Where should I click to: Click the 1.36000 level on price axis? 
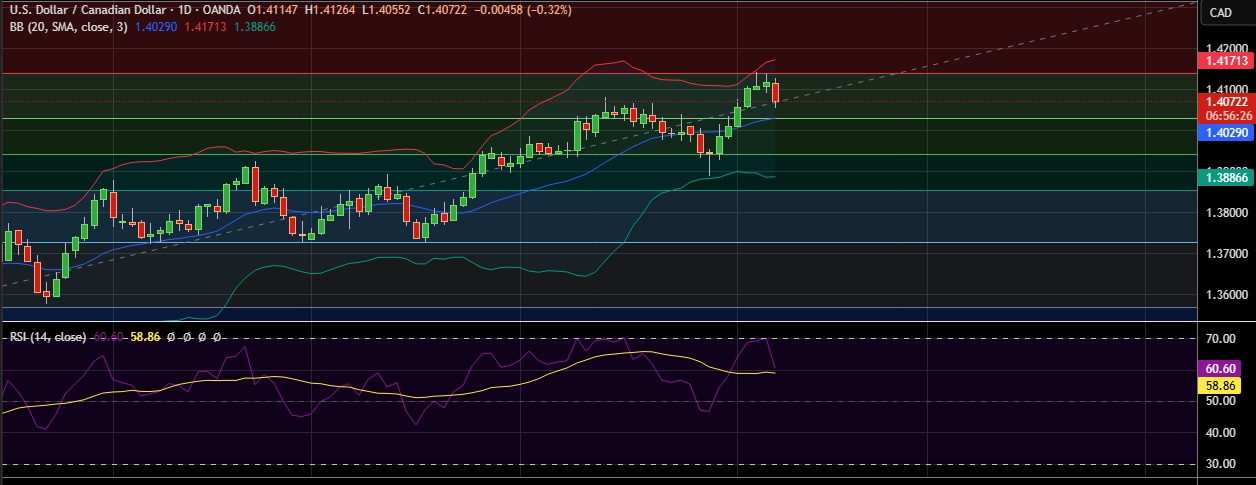[x=1226, y=295]
